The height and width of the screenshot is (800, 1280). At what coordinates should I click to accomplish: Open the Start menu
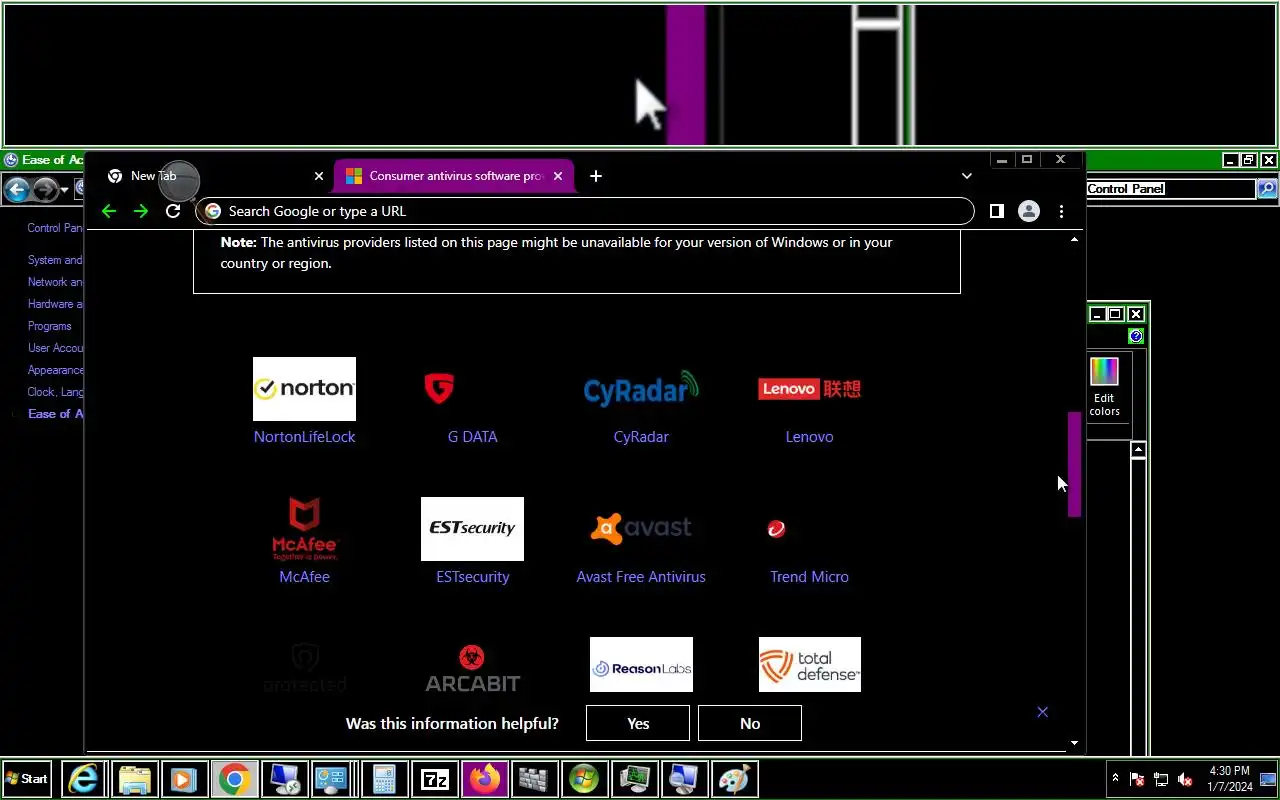[x=27, y=778]
